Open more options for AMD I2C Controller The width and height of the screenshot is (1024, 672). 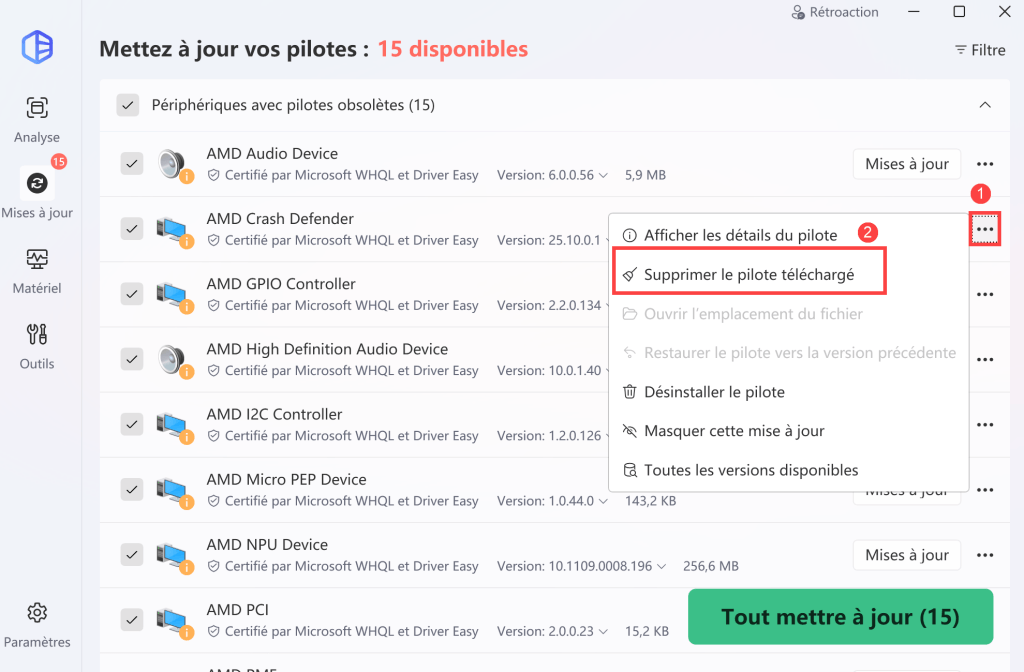(x=985, y=425)
